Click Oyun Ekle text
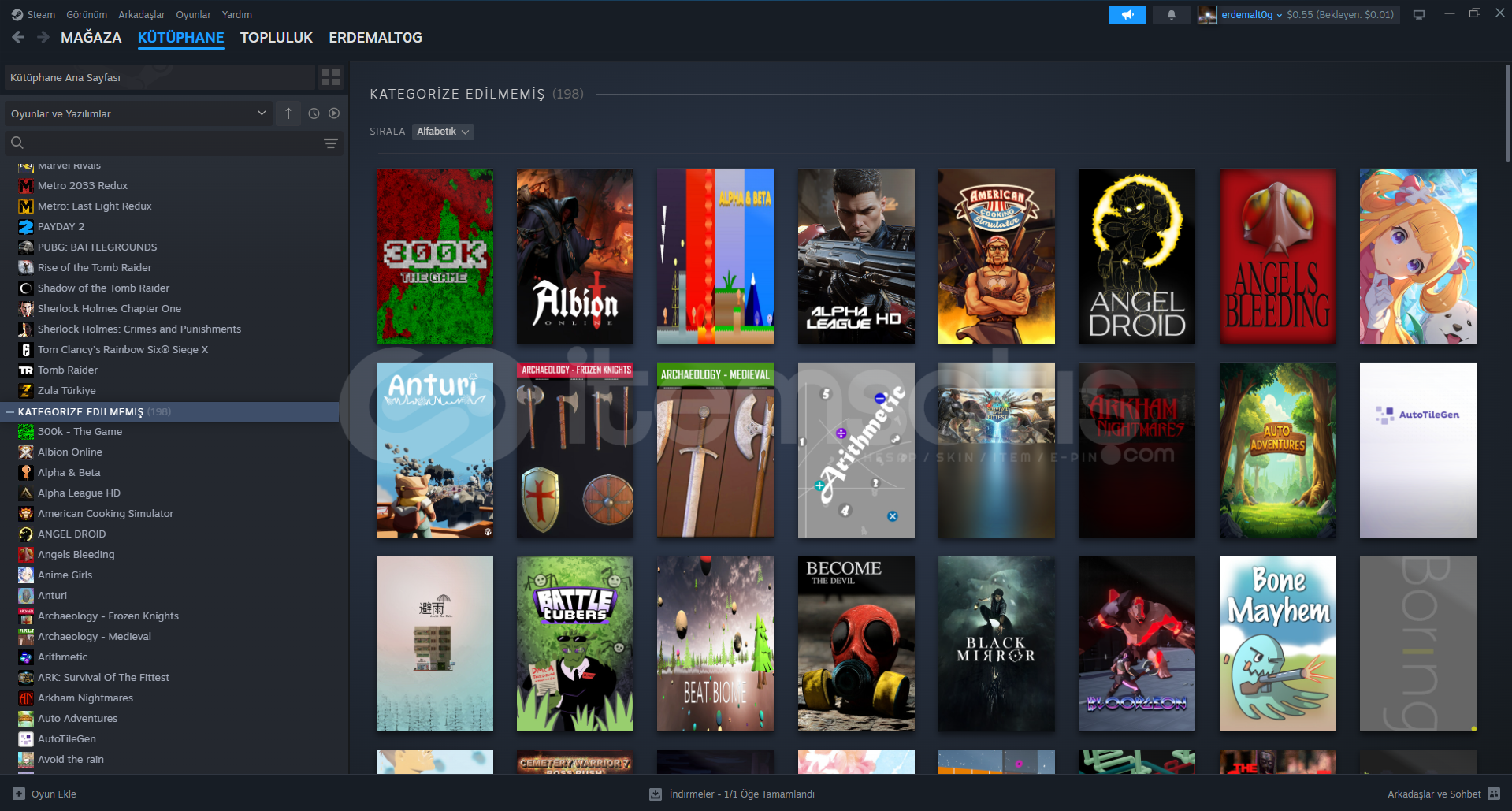This screenshot has width=1512, height=811. click(54, 794)
